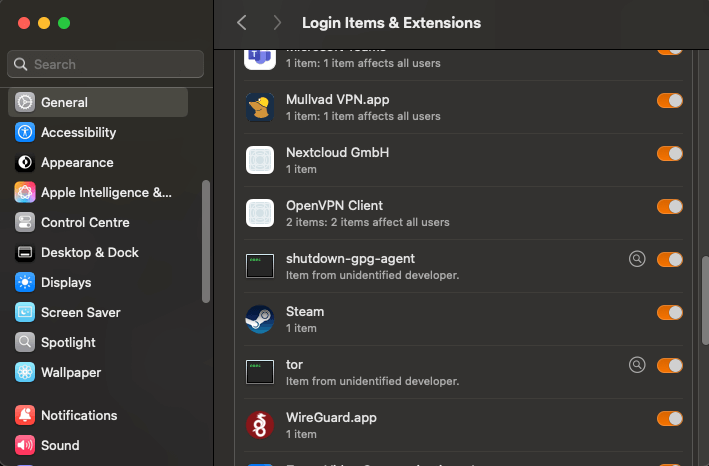The width and height of the screenshot is (709, 466).
Task: Click the shutdown-gpg-agent terminal icon
Action: click(260, 266)
